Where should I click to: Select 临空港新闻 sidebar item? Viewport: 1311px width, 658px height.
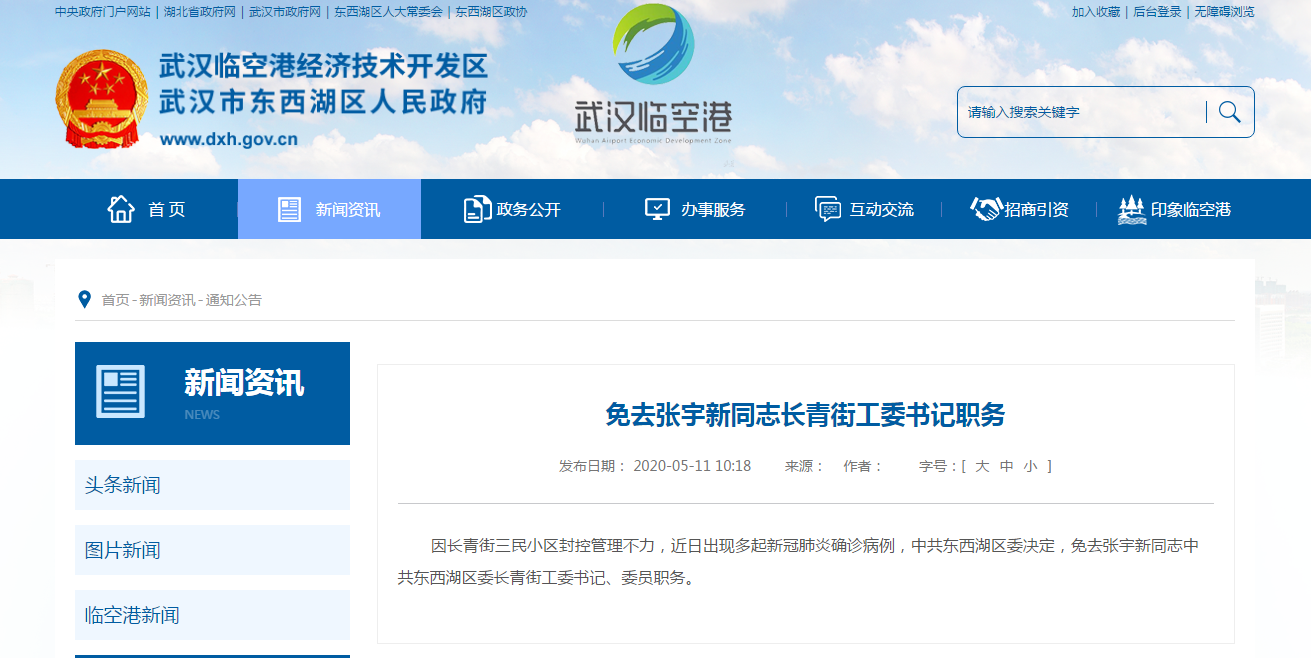tap(132, 615)
